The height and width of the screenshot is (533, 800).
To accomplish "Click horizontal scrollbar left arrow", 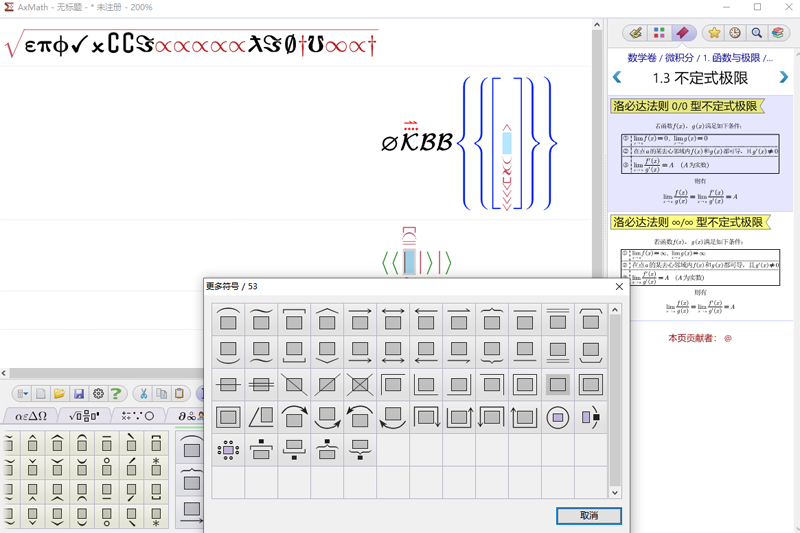I will click(4, 373).
